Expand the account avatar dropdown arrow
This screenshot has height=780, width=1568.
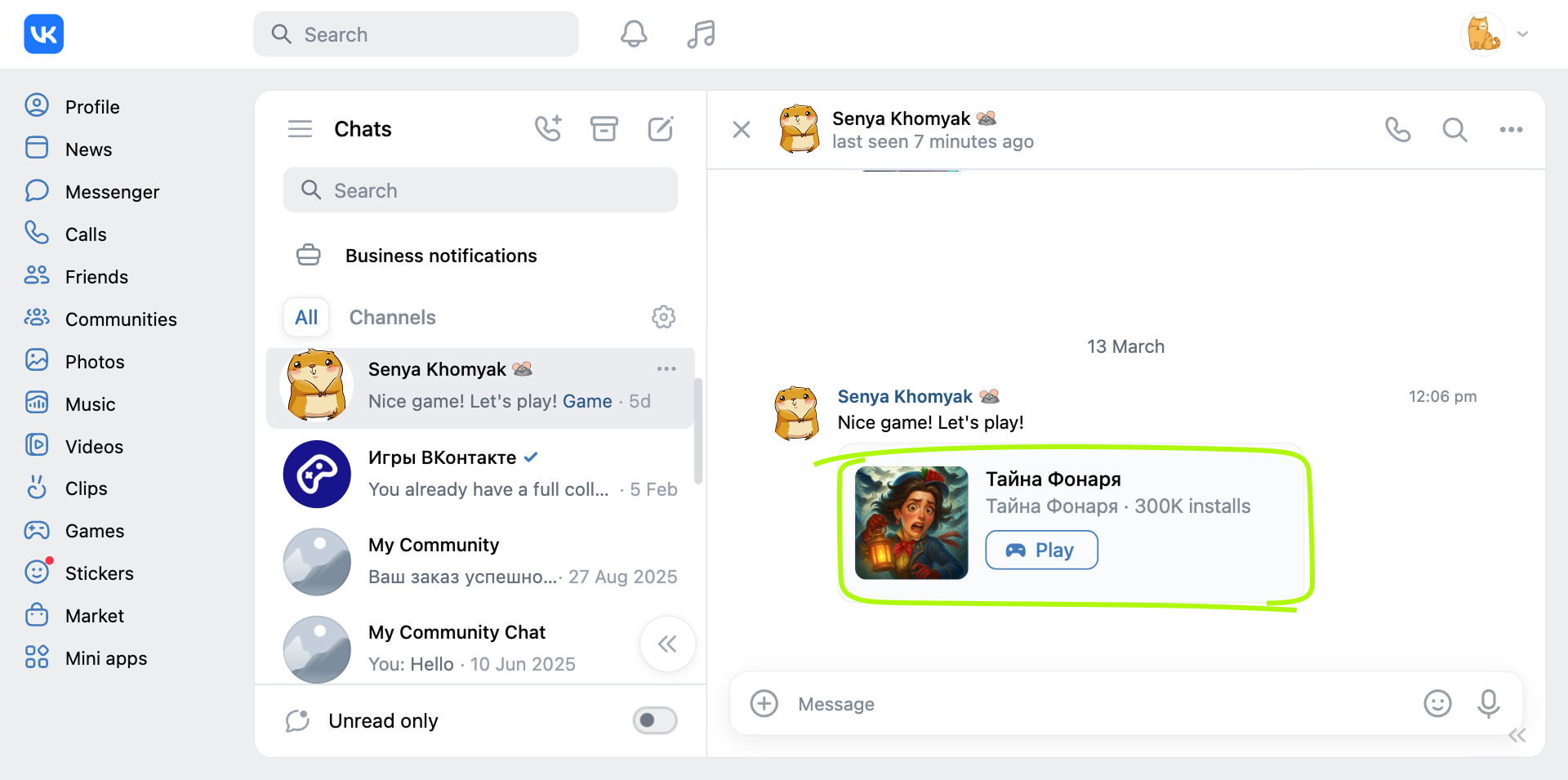(1523, 34)
